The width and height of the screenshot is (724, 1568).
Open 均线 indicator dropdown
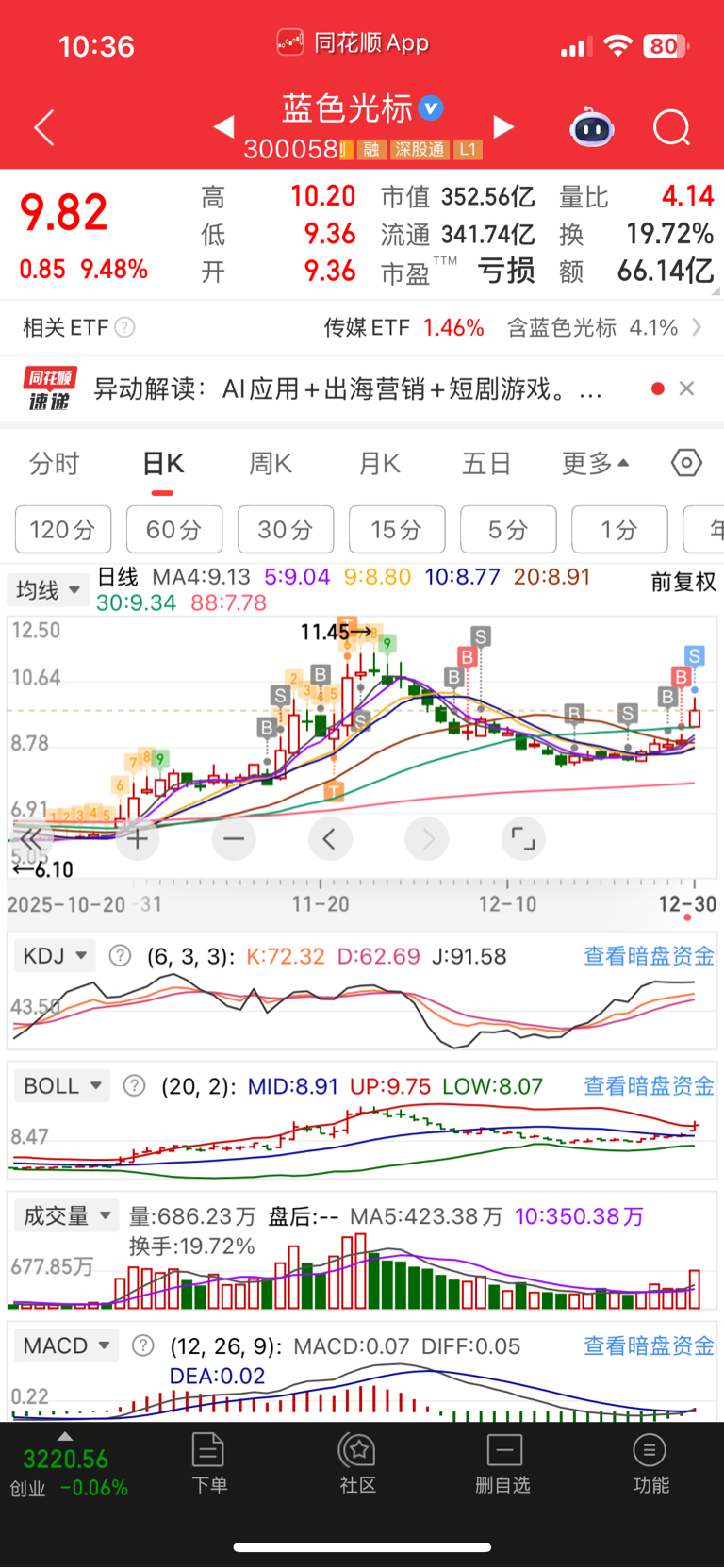click(x=47, y=590)
